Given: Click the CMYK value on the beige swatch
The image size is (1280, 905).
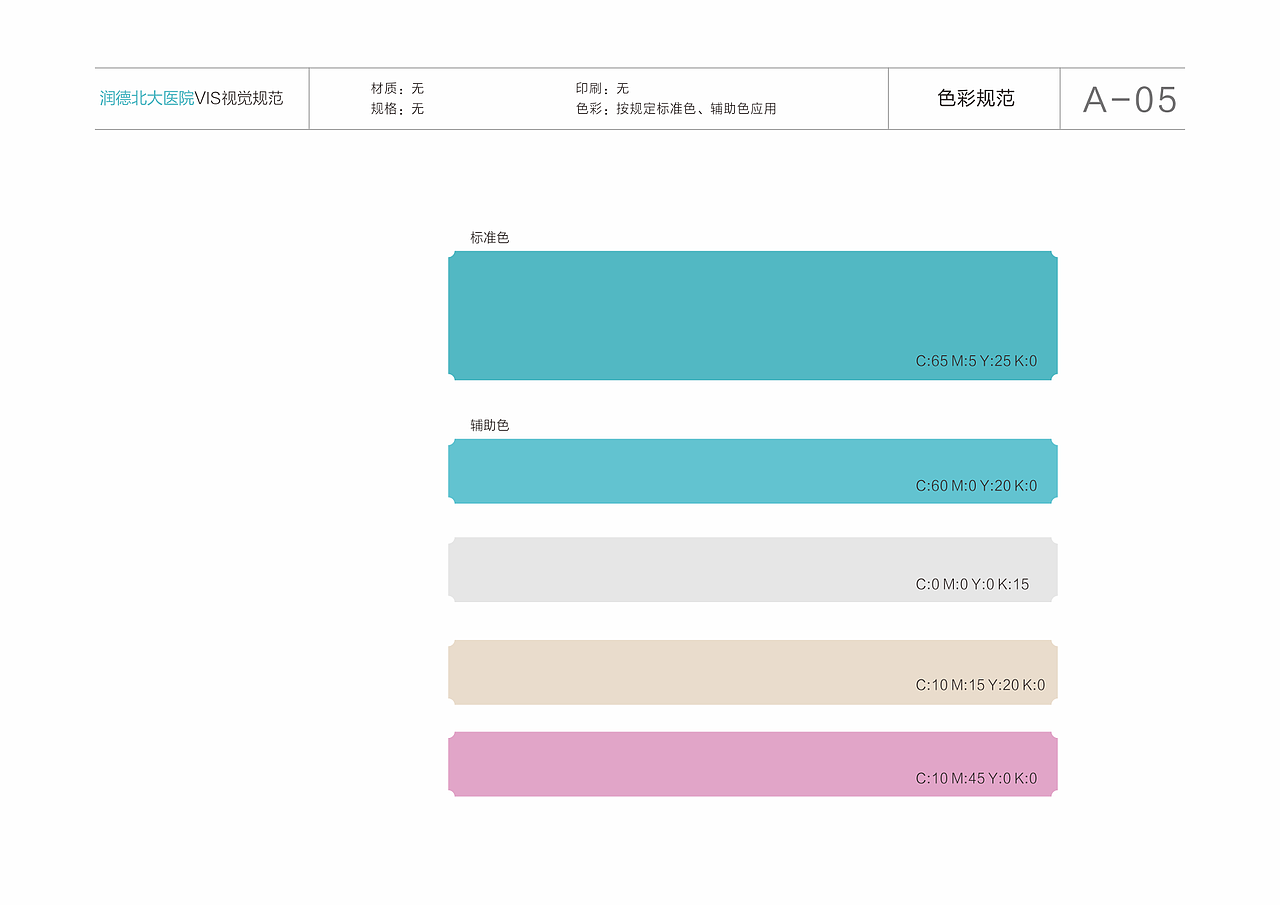Looking at the screenshot, I should [x=979, y=685].
